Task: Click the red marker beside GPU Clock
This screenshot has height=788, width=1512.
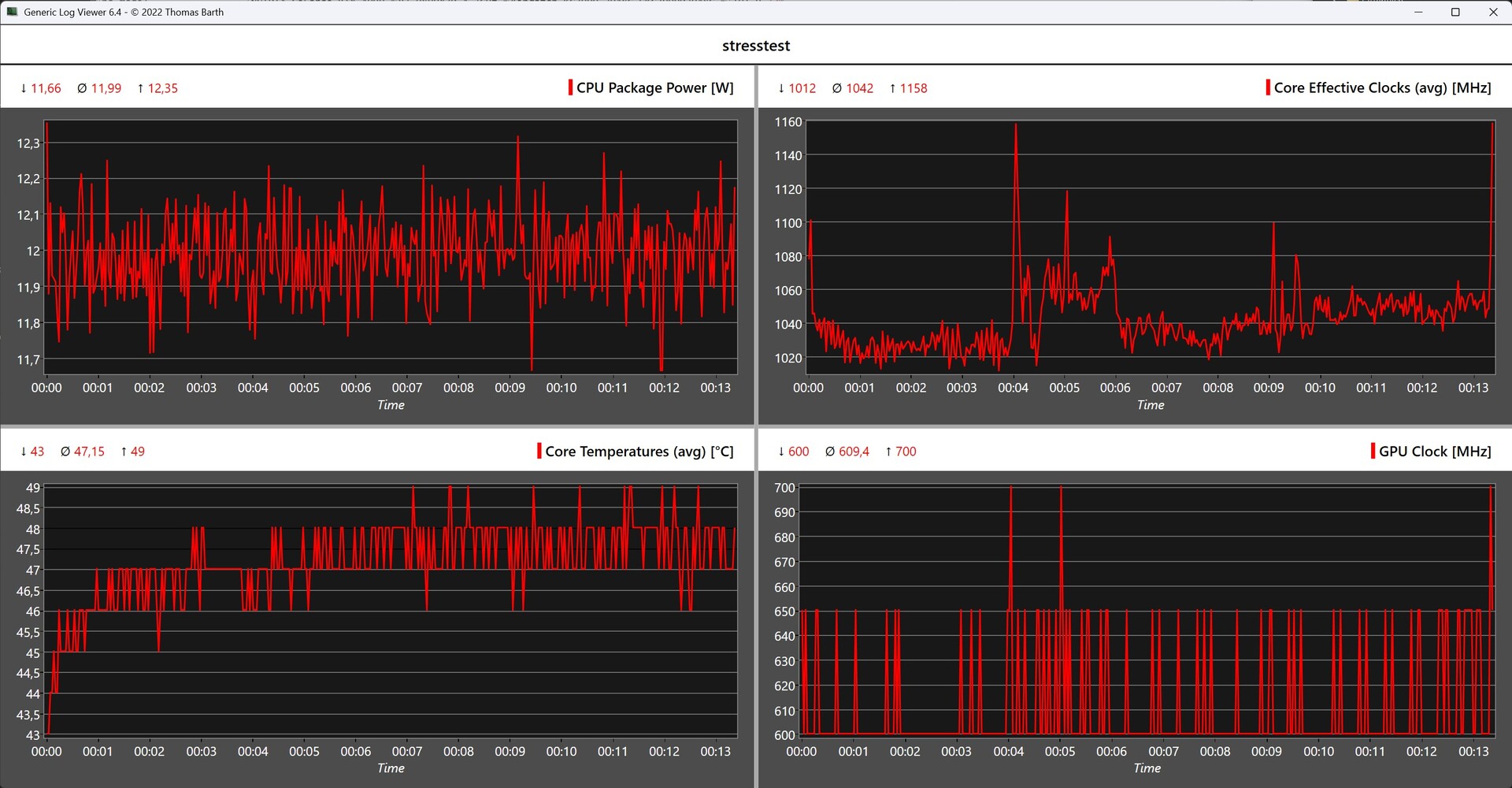Action: [1373, 451]
